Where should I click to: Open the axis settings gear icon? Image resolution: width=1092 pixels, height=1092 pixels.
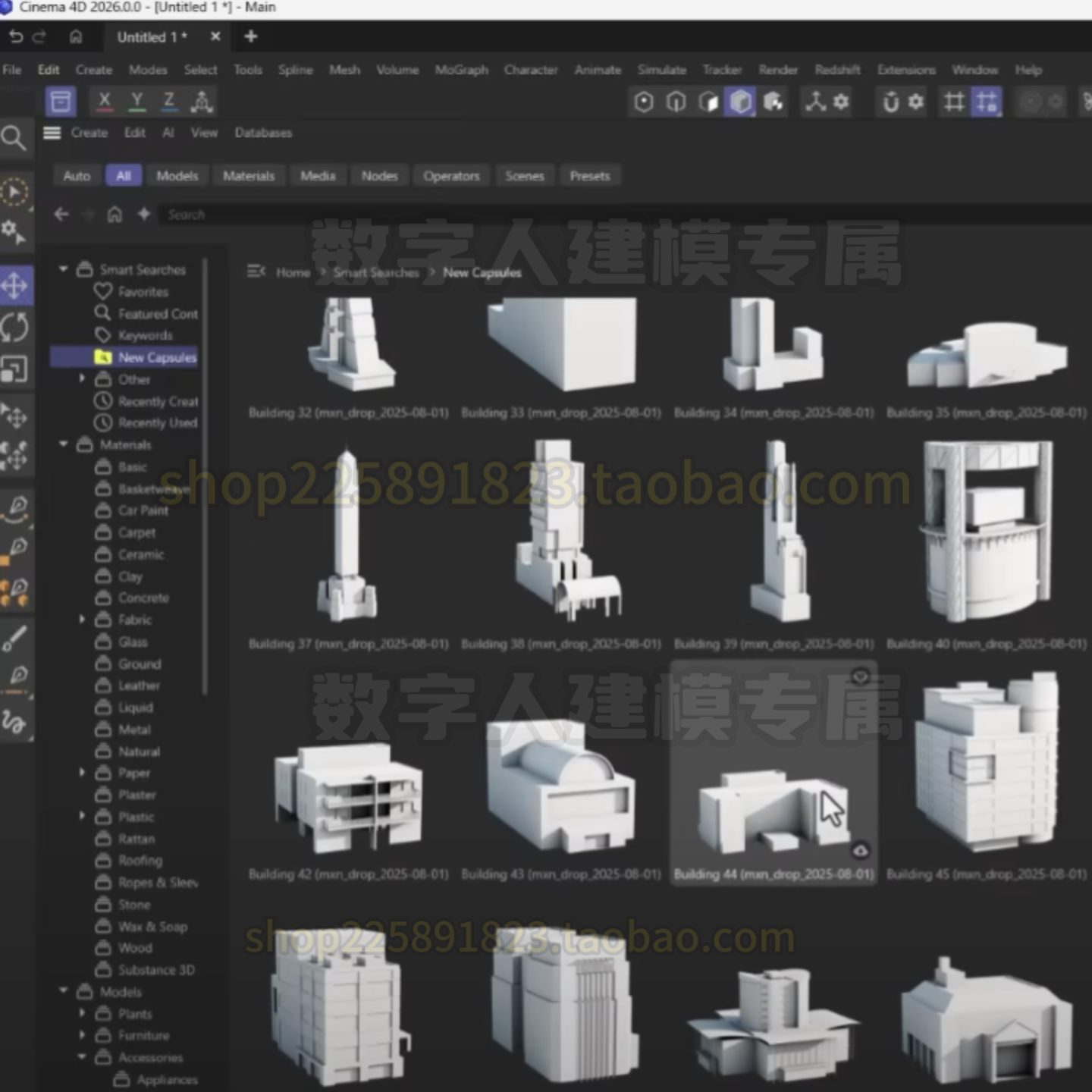841,102
